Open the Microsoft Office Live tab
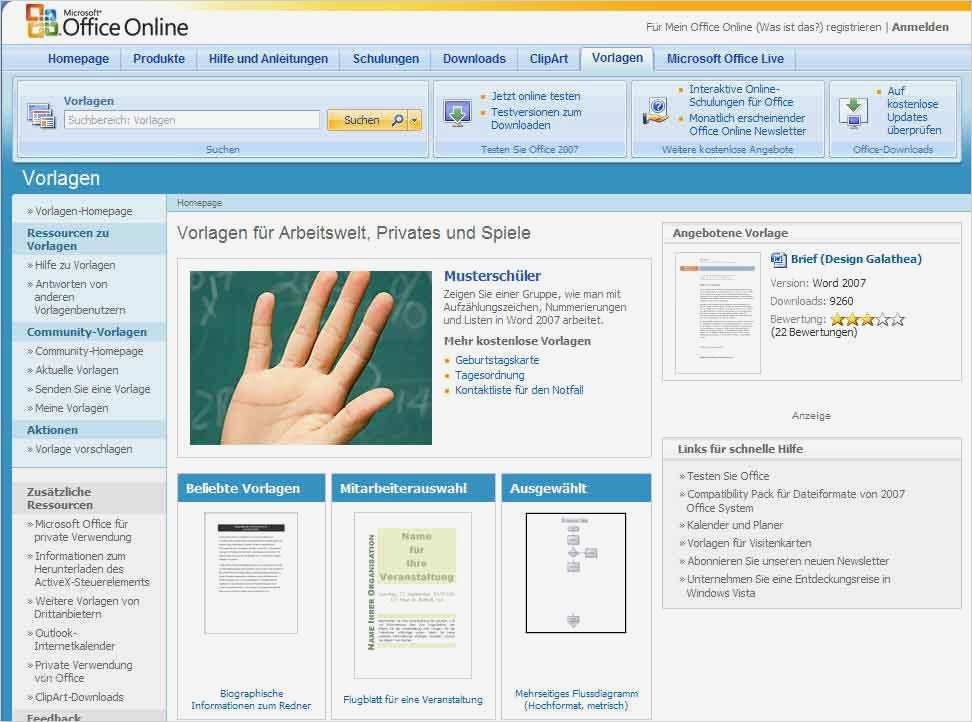 [x=725, y=59]
